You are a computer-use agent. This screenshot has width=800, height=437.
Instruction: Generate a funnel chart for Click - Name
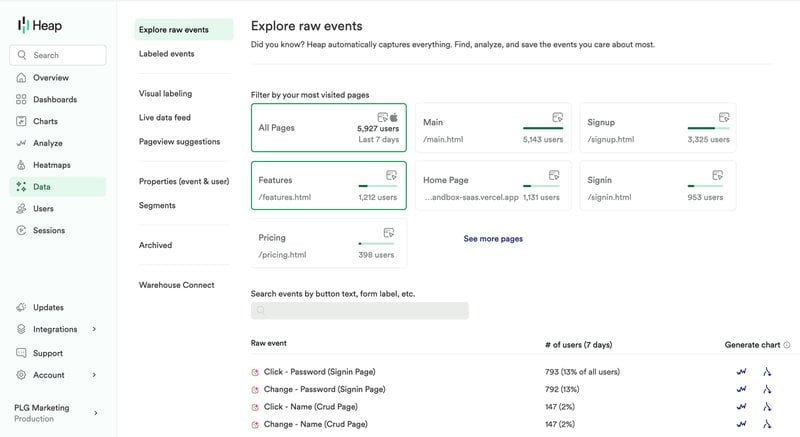click(767, 406)
